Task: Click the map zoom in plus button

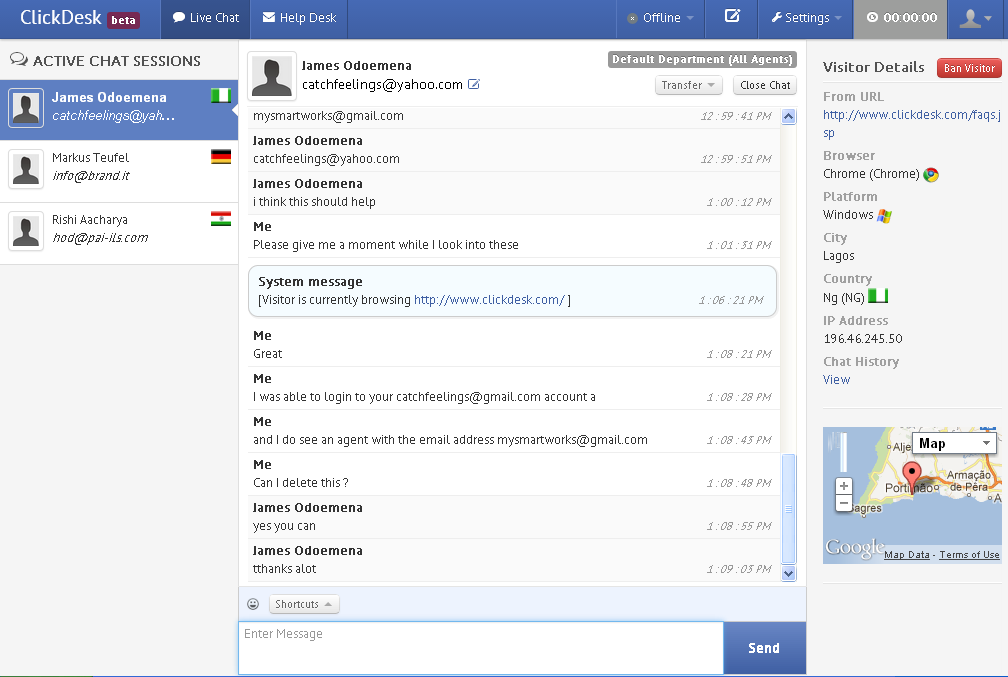Action: tap(844, 487)
